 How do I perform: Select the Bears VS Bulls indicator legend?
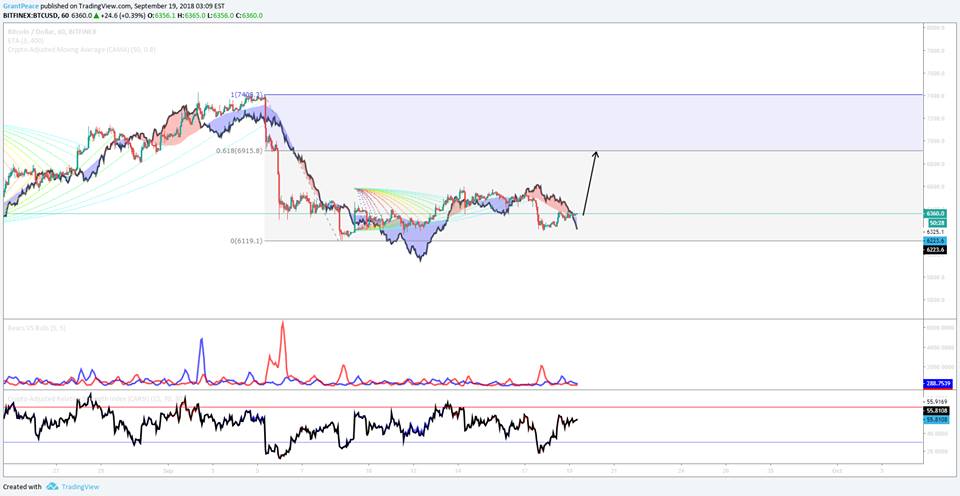pos(37,328)
